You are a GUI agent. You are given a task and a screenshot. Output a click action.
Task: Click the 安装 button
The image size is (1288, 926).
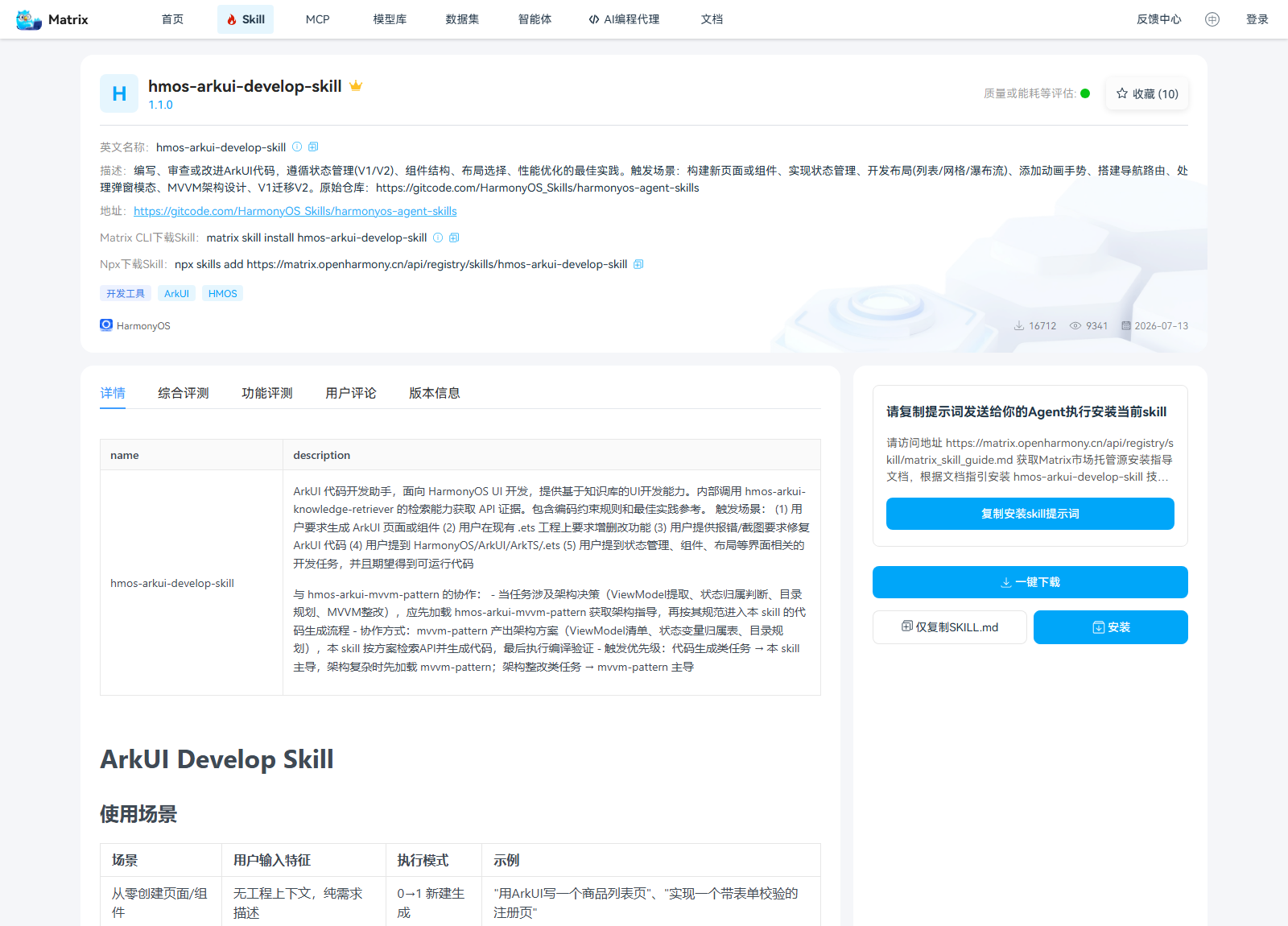[1111, 627]
